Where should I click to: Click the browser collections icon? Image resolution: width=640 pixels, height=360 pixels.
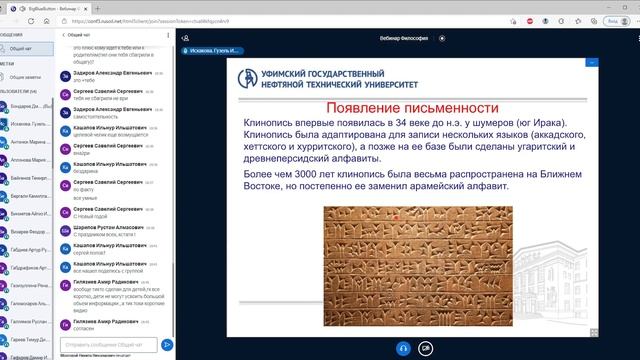pyautogui.click(x=594, y=21)
